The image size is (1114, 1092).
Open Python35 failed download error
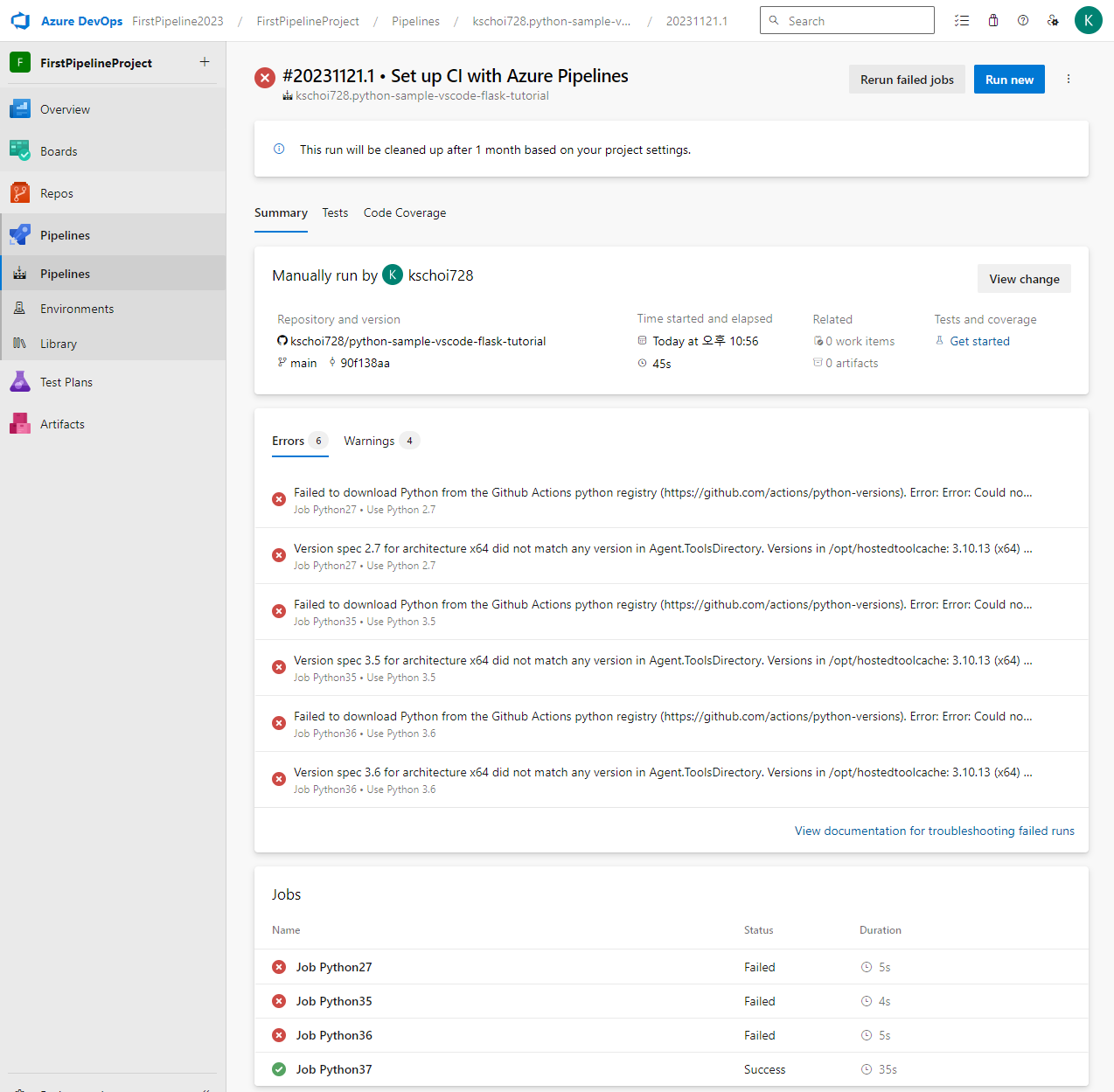(x=672, y=612)
